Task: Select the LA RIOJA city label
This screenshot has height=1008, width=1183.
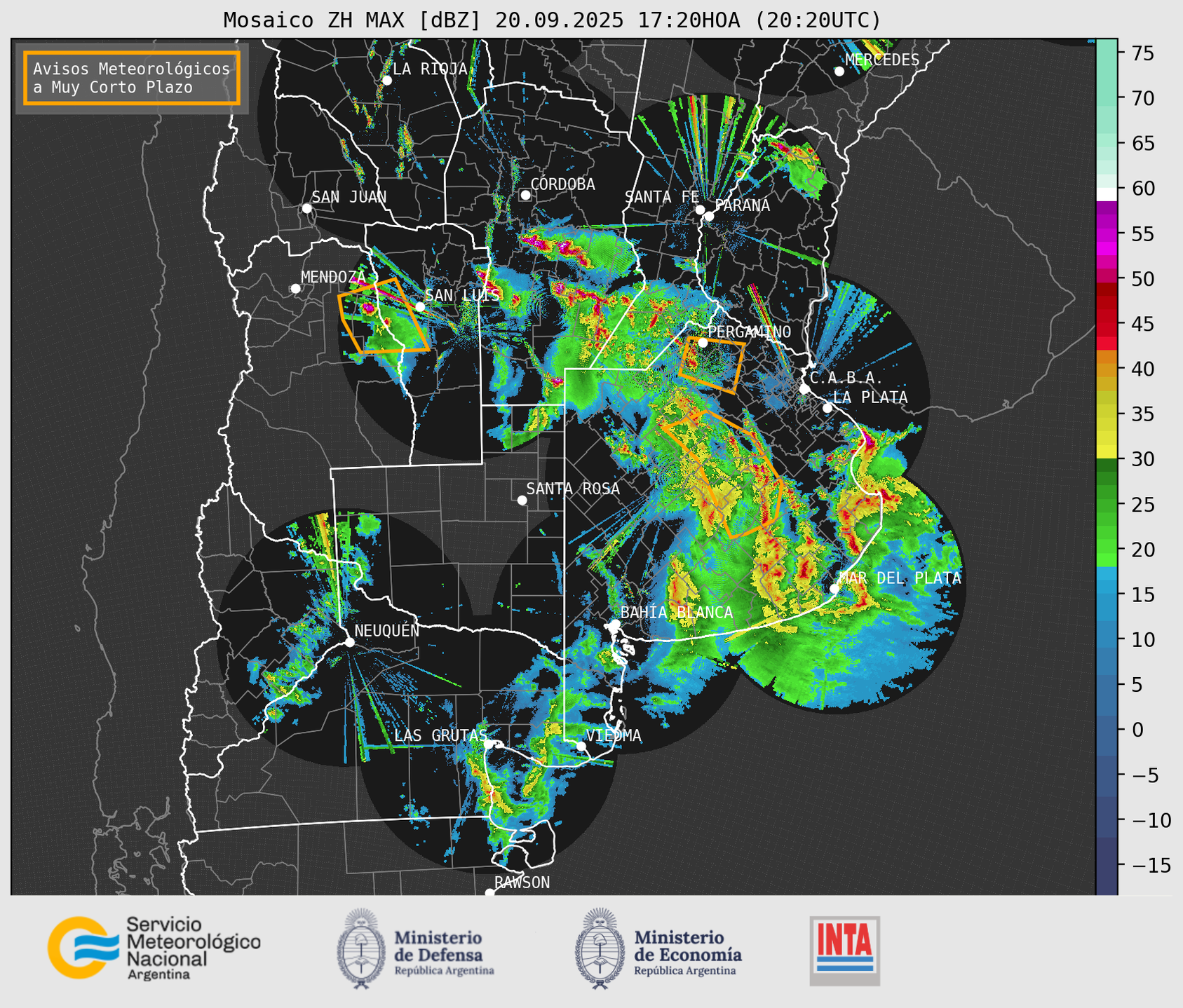Action: (x=430, y=69)
